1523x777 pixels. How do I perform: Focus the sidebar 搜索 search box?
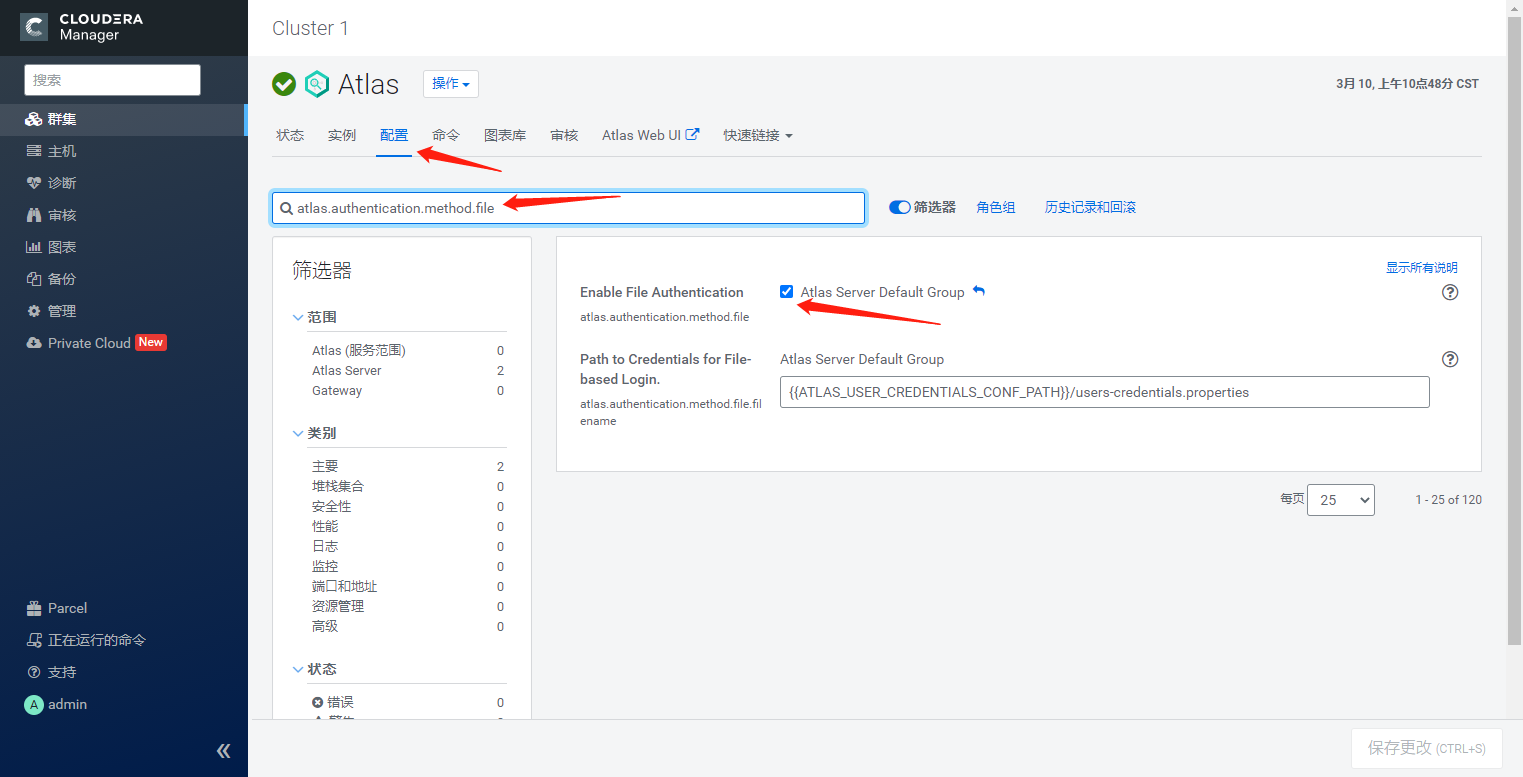point(113,80)
